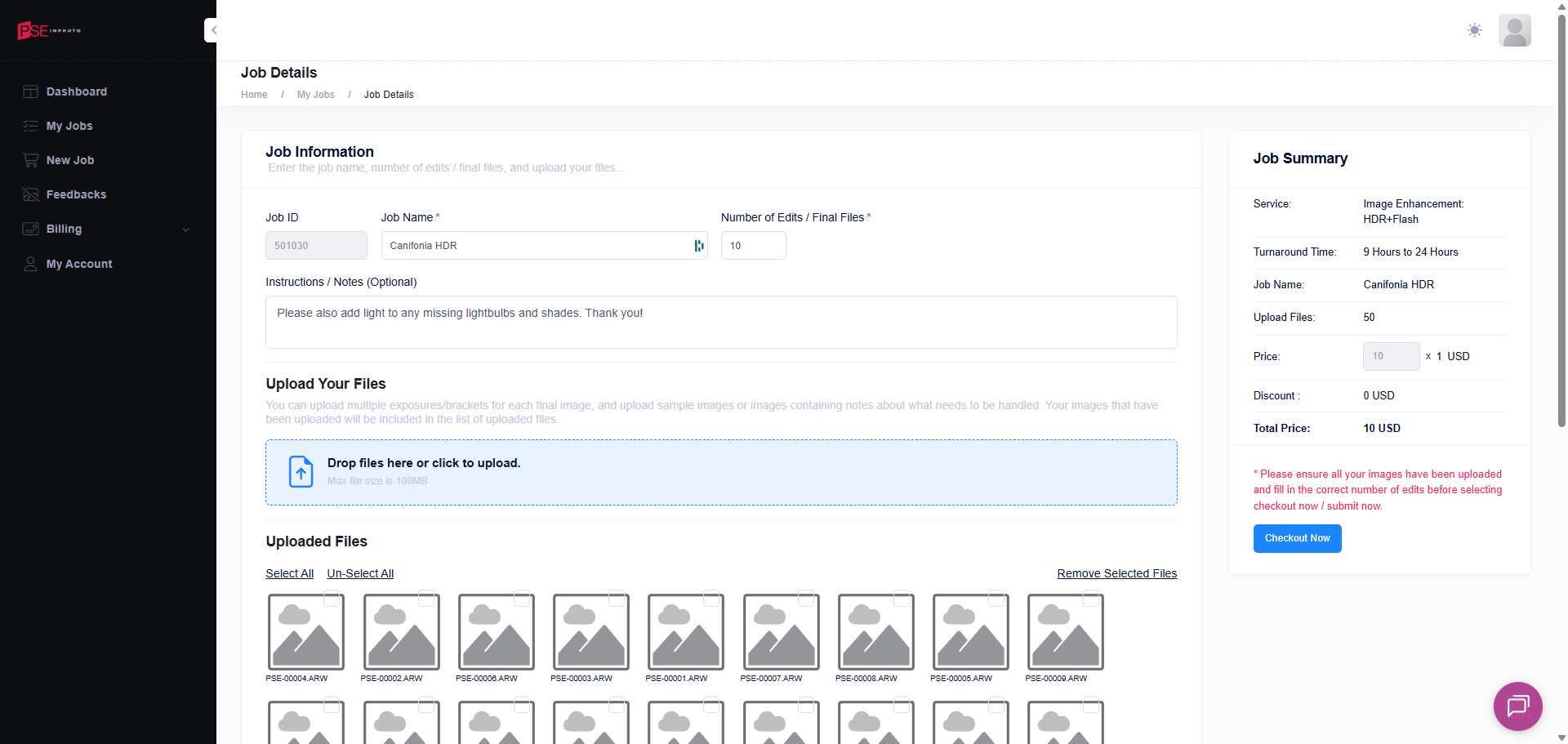Tick the checkbox on PSE-00009.ARW
The image size is (1568, 744).
(x=1091, y=599)
